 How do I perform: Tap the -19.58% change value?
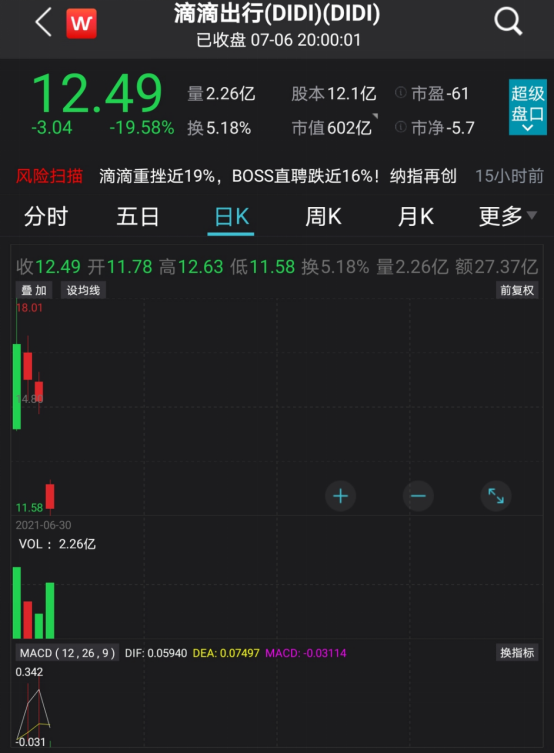(142, 128)
